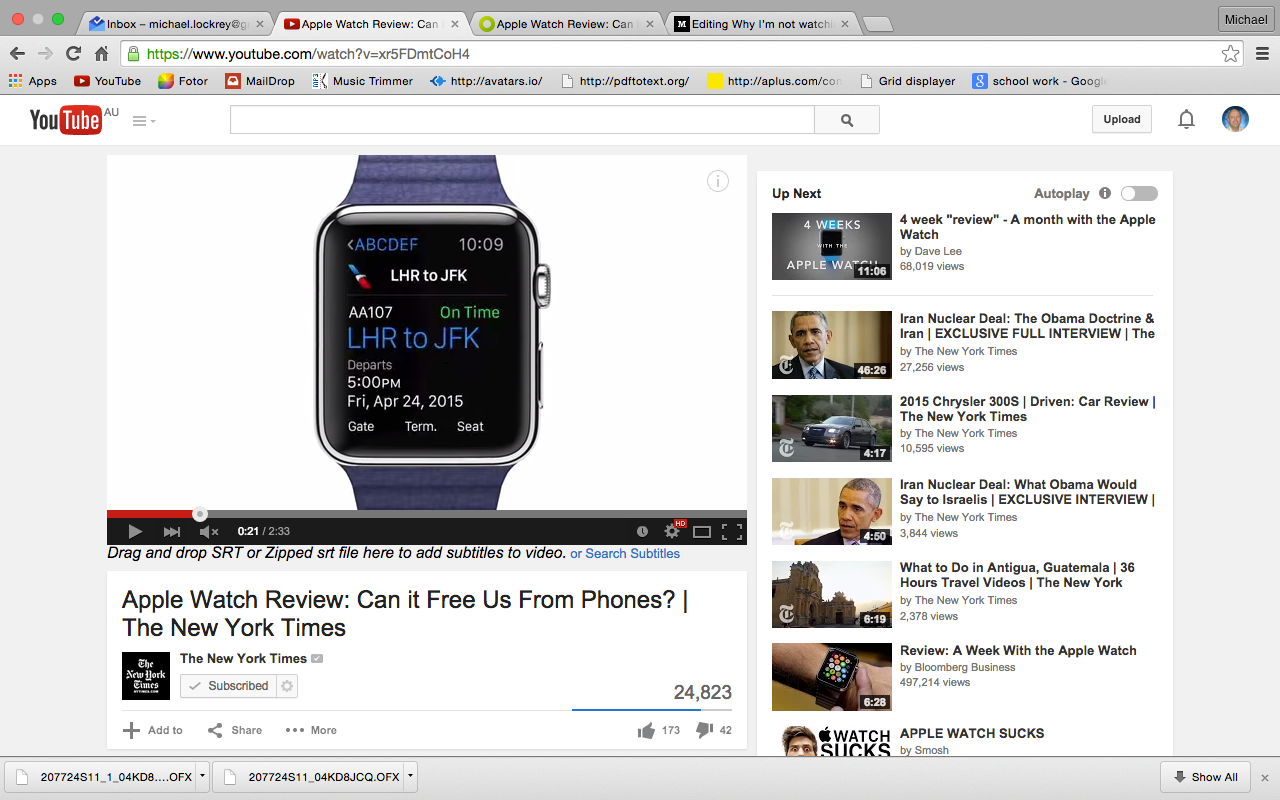Switch to the Editing Why I'm not watching tab

[x=763, y=24]
